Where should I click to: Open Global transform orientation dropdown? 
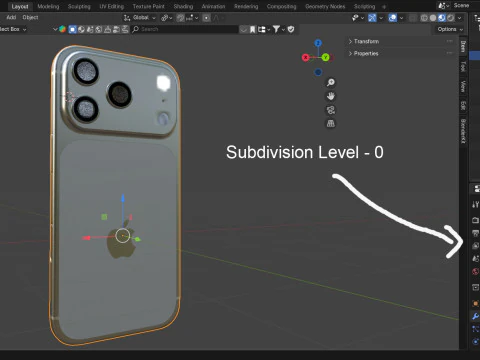tap(140, 18)
